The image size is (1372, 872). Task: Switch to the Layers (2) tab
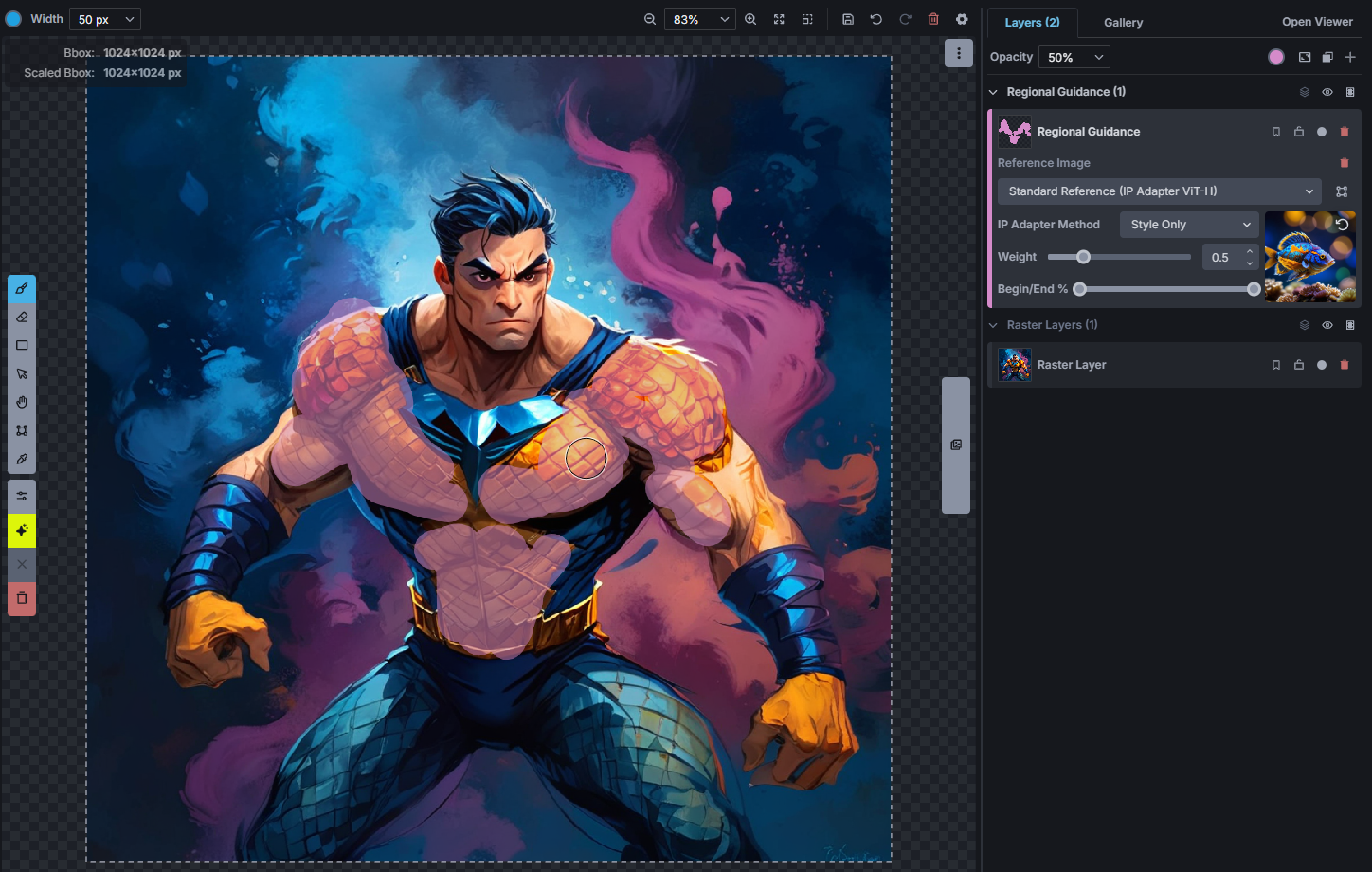pyautogui.click(x=1032, y=22)
